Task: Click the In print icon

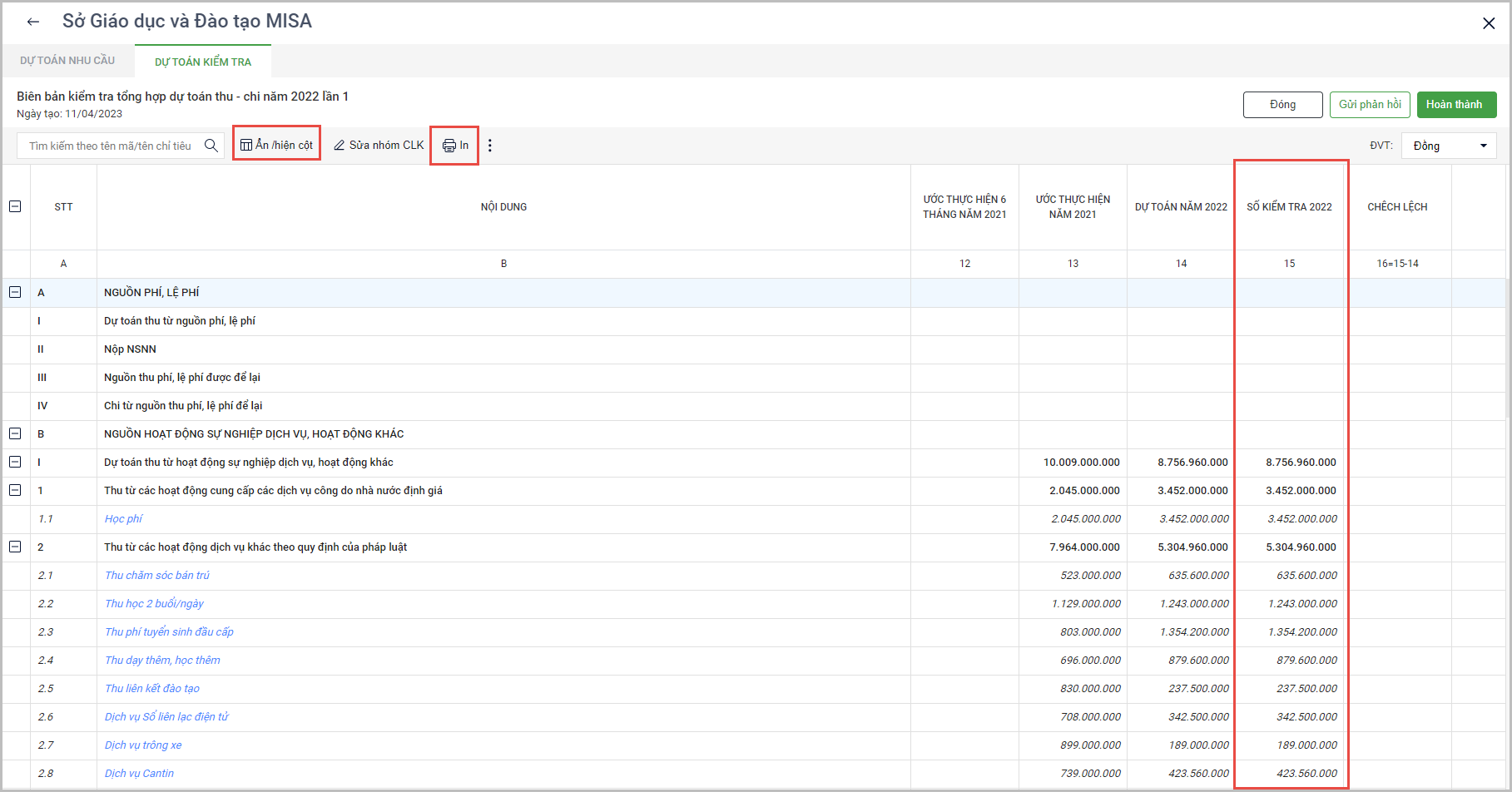Action: click(x=449, y=146)
